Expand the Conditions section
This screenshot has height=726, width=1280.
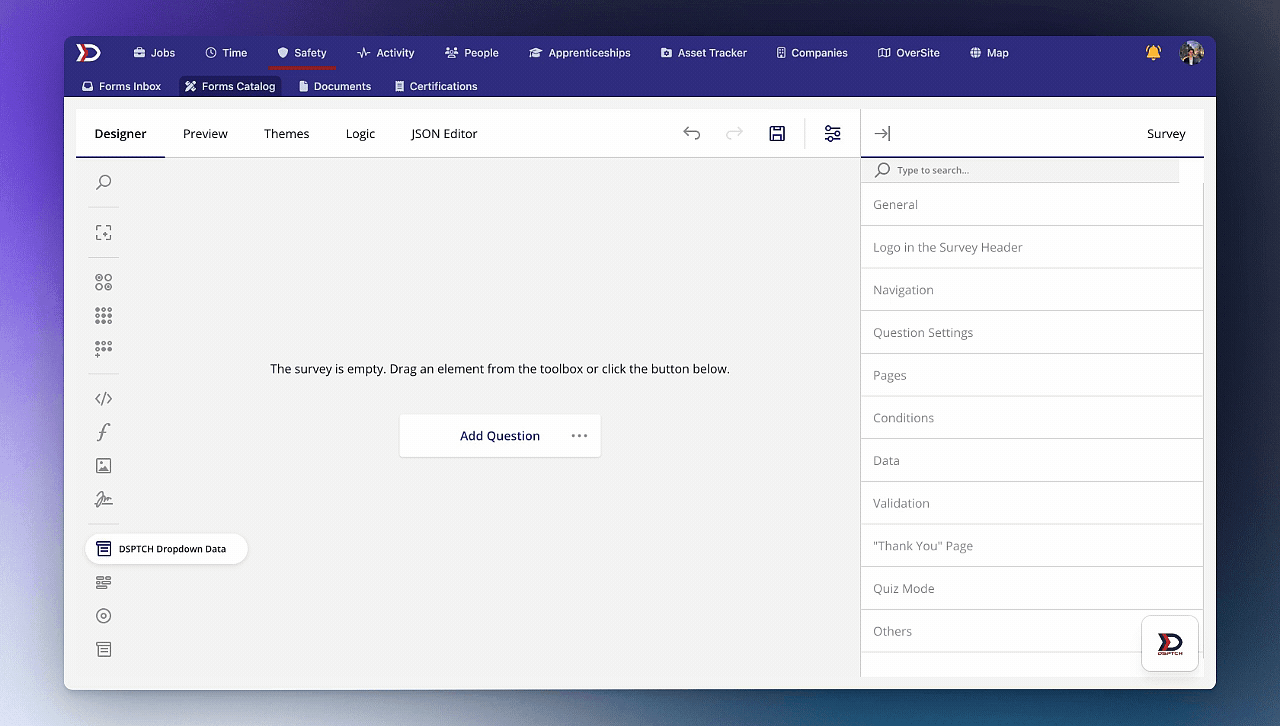[x=1032, y=418]
